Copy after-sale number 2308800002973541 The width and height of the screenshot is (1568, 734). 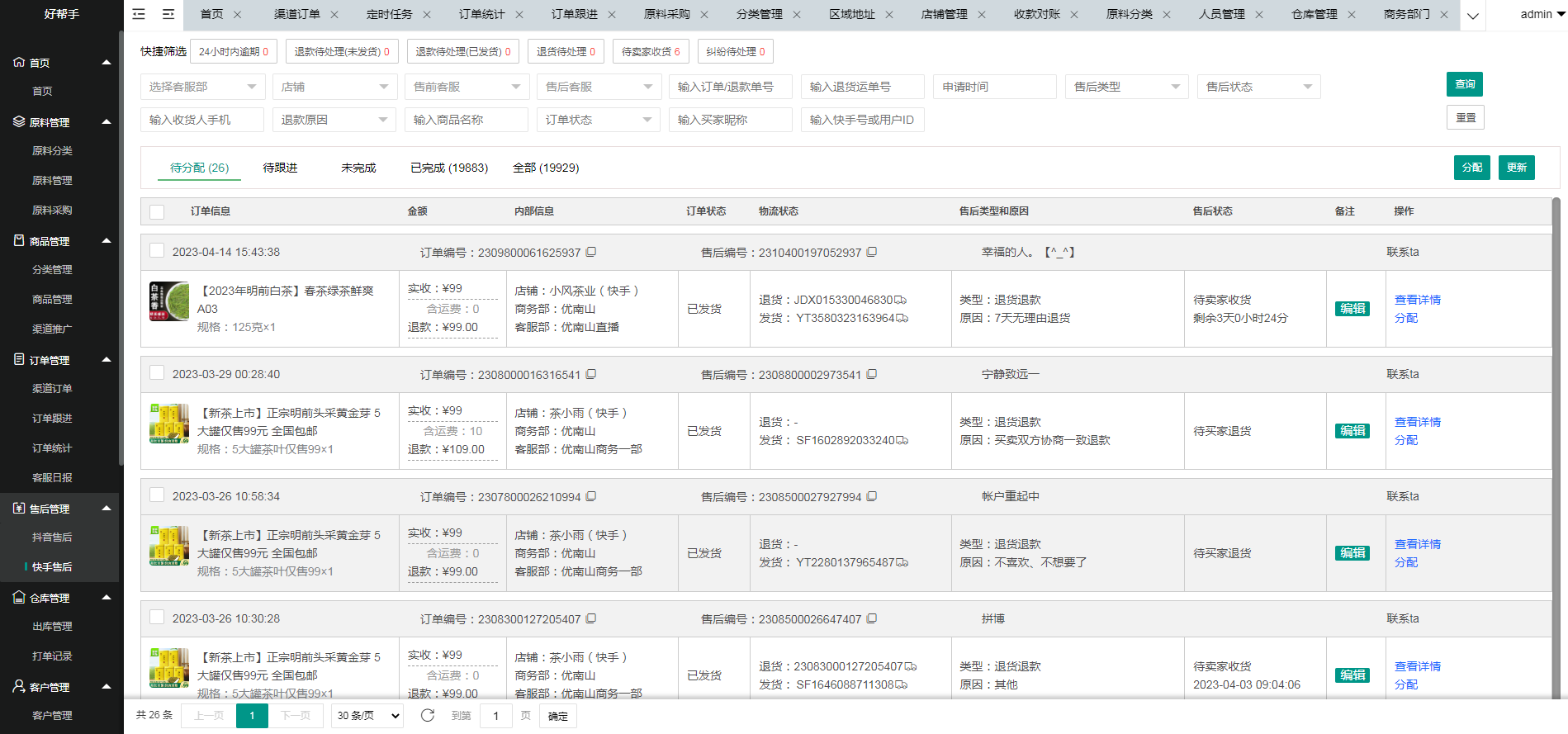[872, 374]
